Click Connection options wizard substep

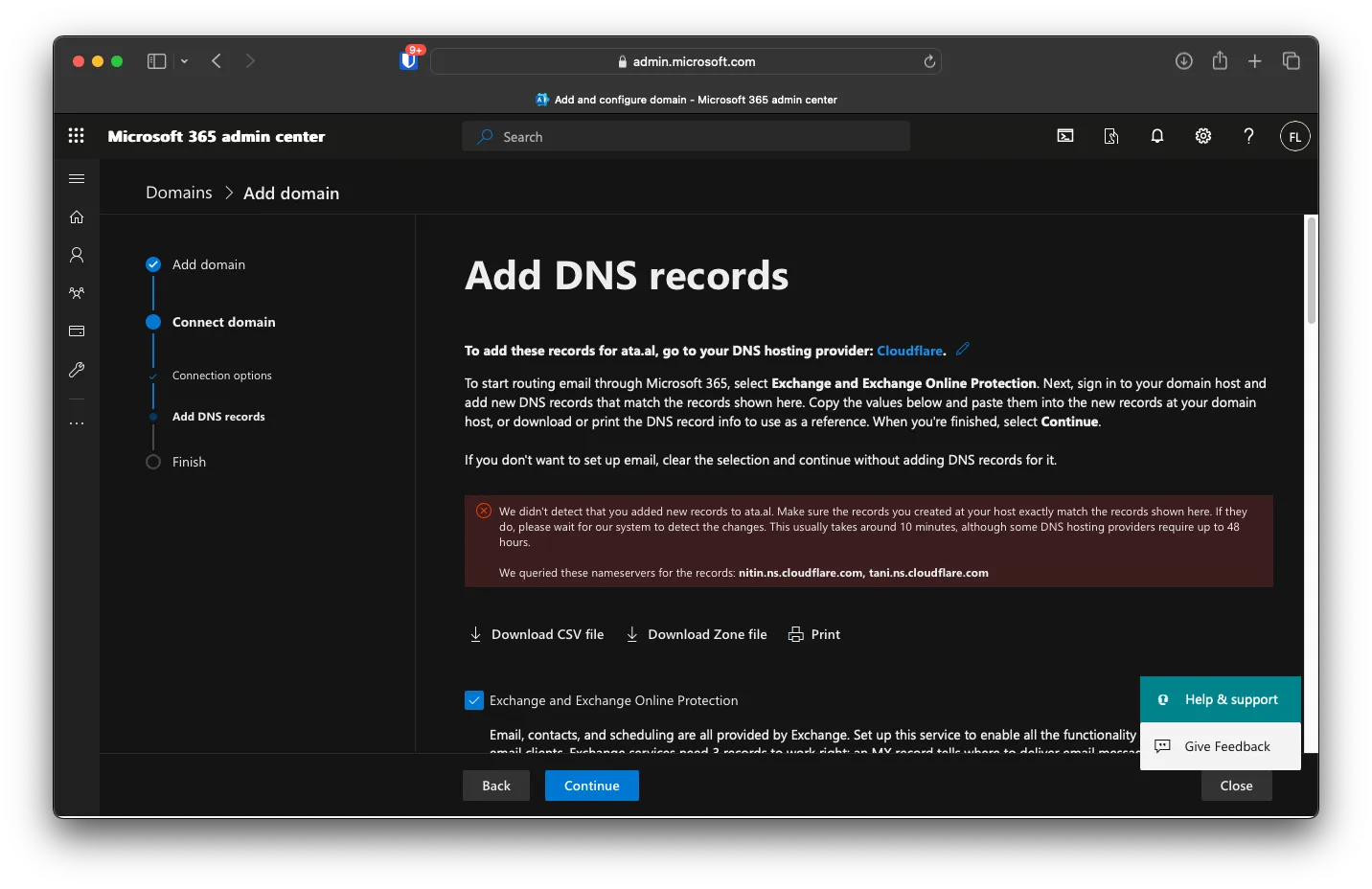pyautogui.click(x=221, y=376)
